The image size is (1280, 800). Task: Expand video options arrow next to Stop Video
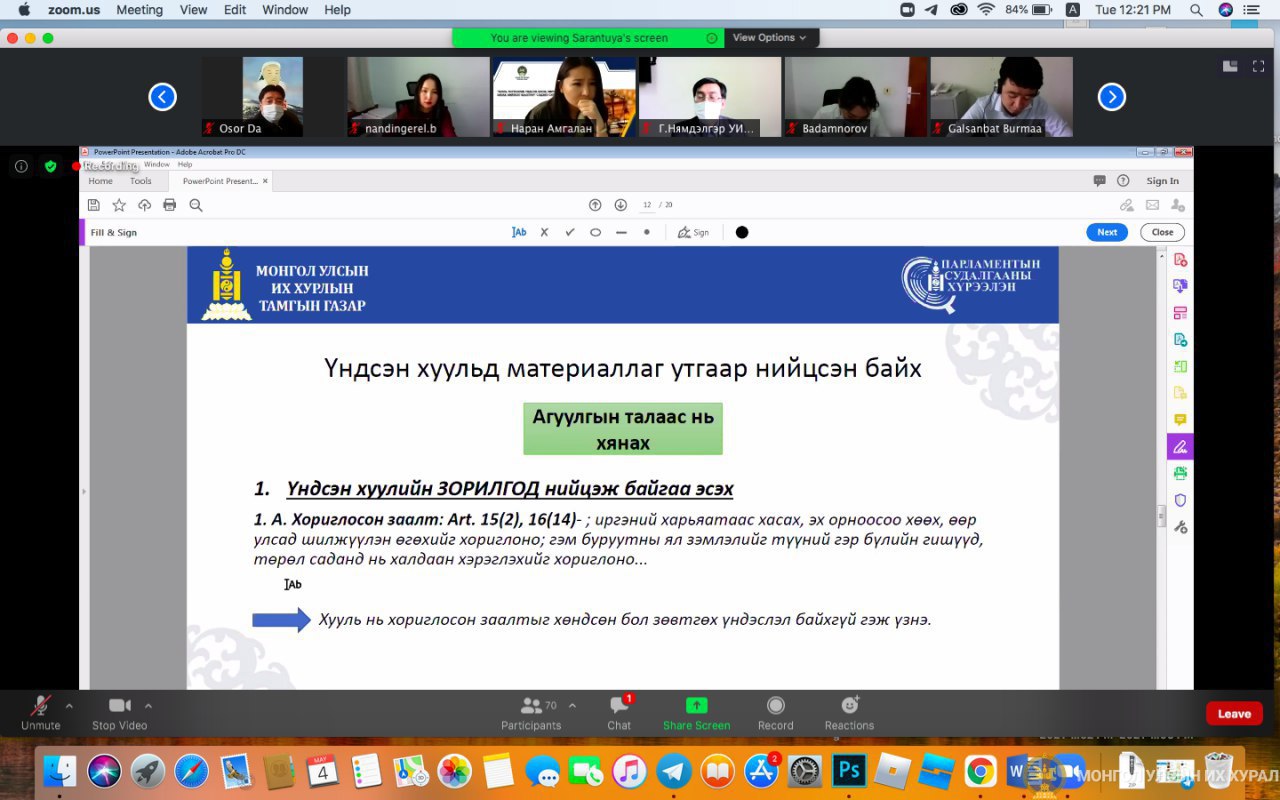148,704
